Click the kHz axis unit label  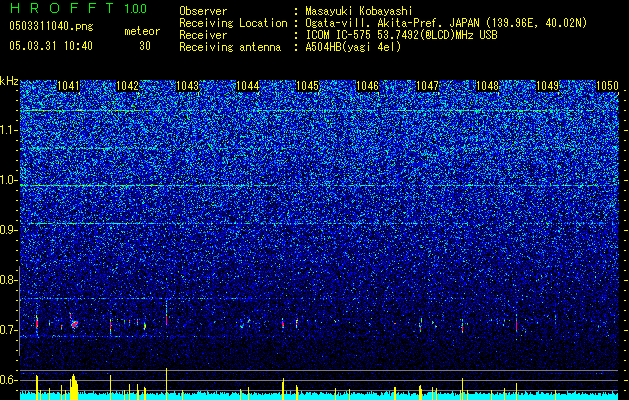[9, 81]
